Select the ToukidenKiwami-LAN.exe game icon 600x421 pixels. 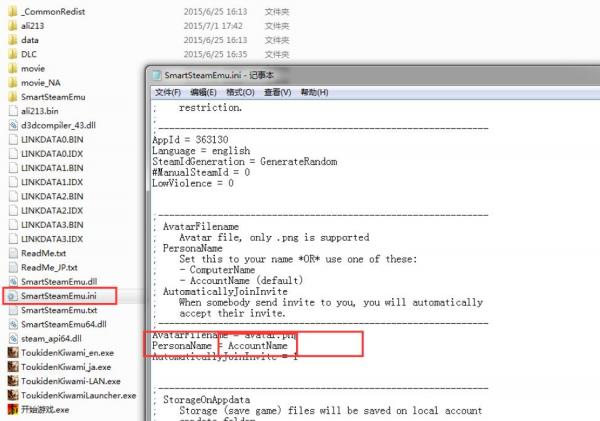tap(13, 381)
